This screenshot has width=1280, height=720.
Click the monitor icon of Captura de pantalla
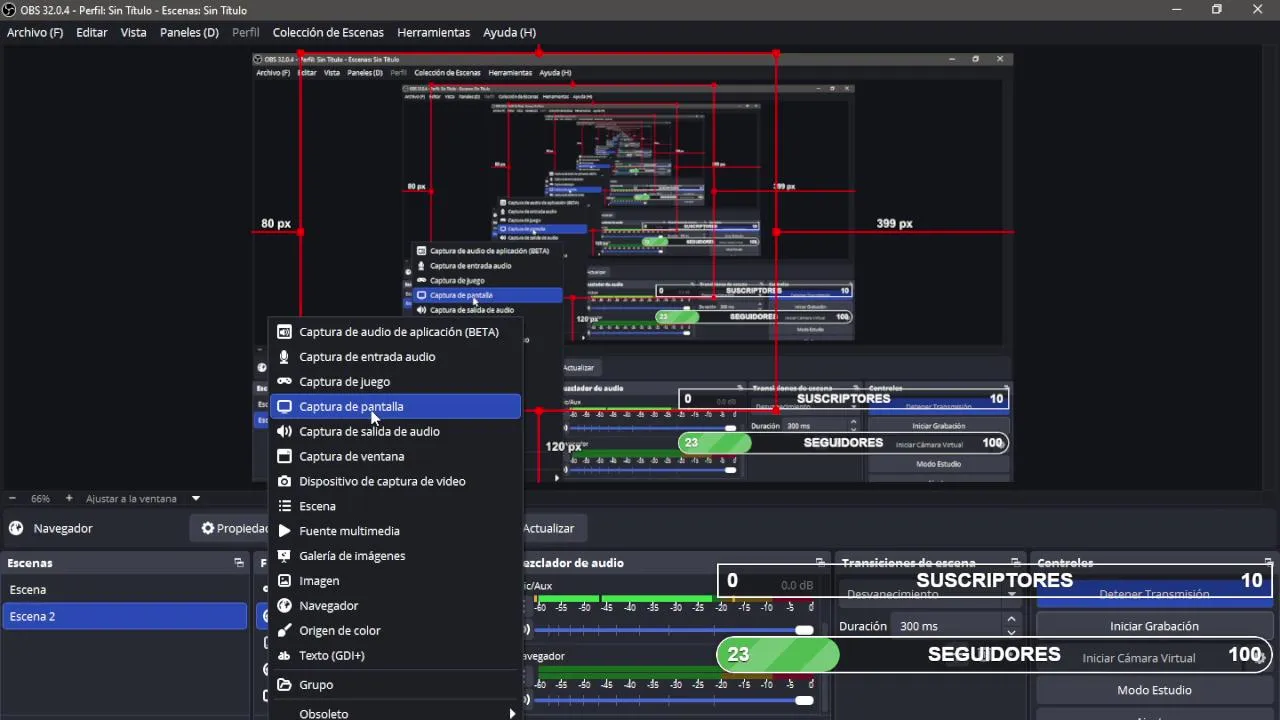pos(284,407)
